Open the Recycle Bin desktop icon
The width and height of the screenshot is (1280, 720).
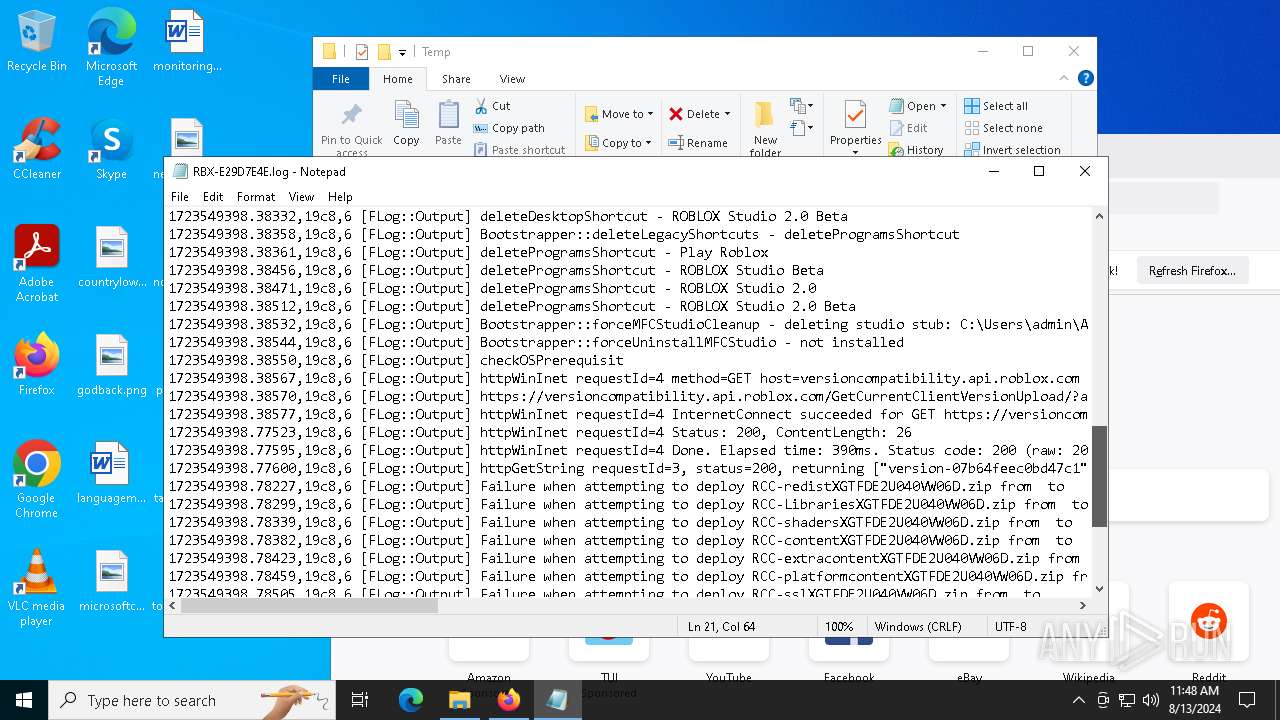pos(37,42)
